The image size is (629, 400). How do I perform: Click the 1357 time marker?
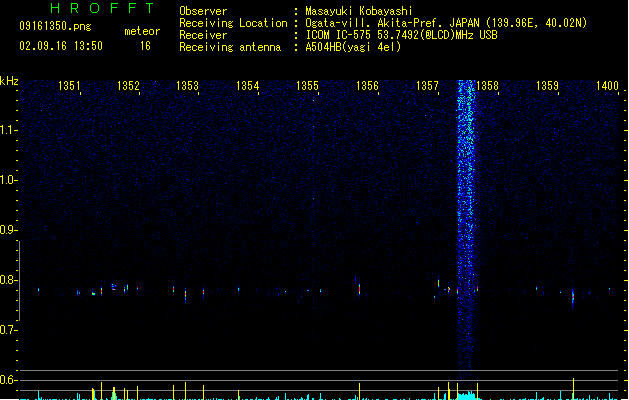[427, 86]
